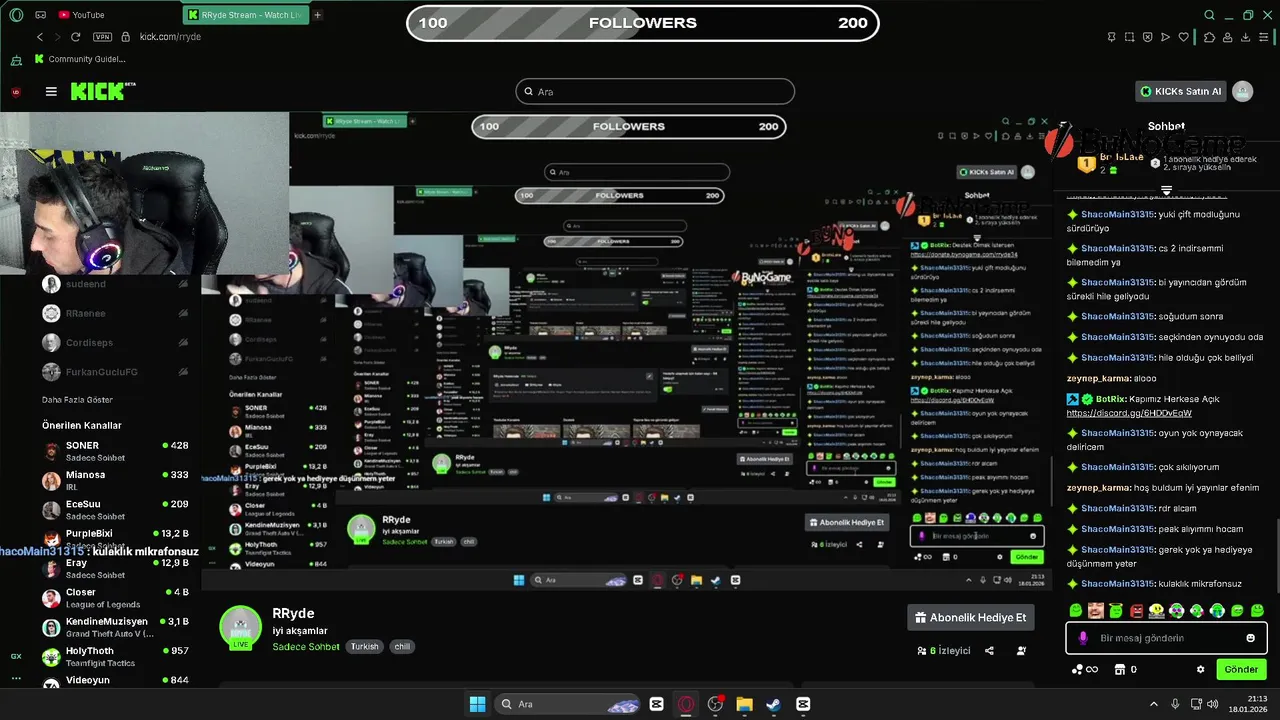1280x720 pixels.
Task: Switch to the YouTube browser tab
Action: click(82, 15)
